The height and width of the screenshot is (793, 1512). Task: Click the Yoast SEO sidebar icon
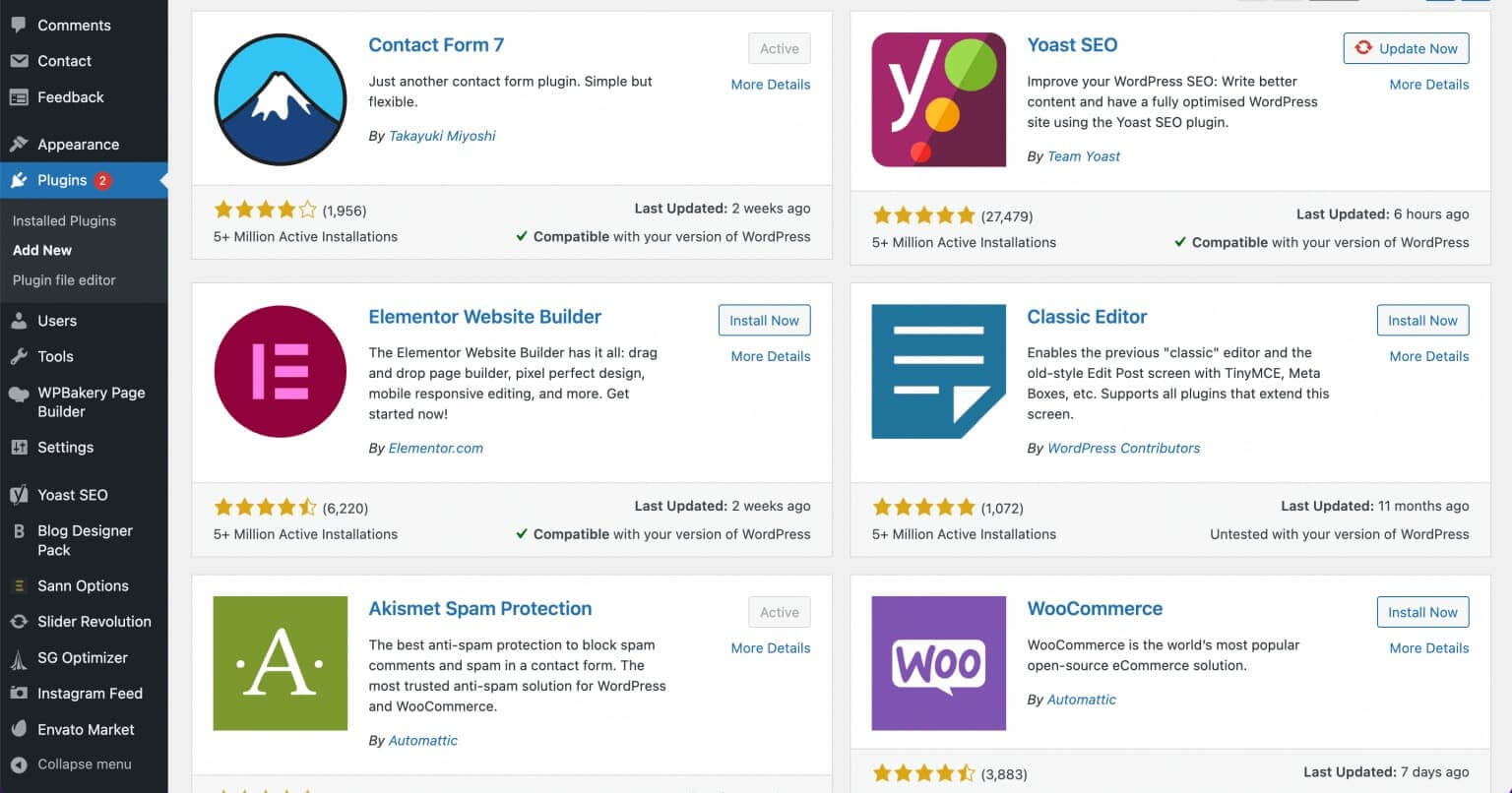20,495
